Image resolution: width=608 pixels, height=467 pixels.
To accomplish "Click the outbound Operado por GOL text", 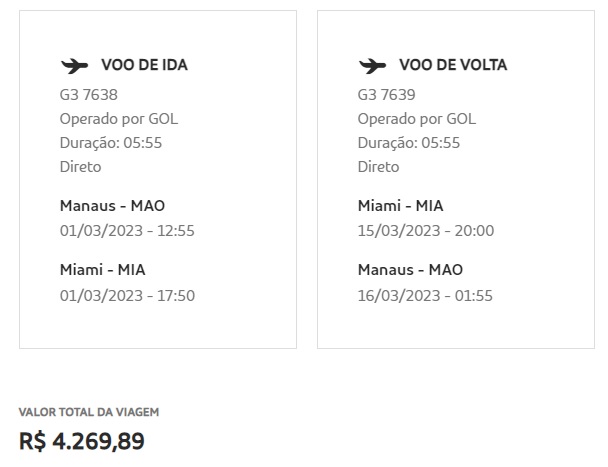I will click(x=119, y=119).
